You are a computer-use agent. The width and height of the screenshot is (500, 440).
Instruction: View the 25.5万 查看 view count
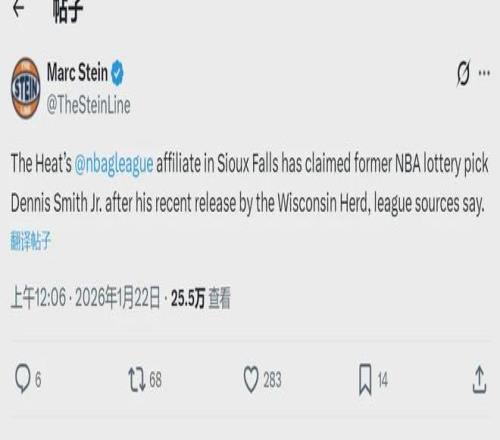(201, 298)
